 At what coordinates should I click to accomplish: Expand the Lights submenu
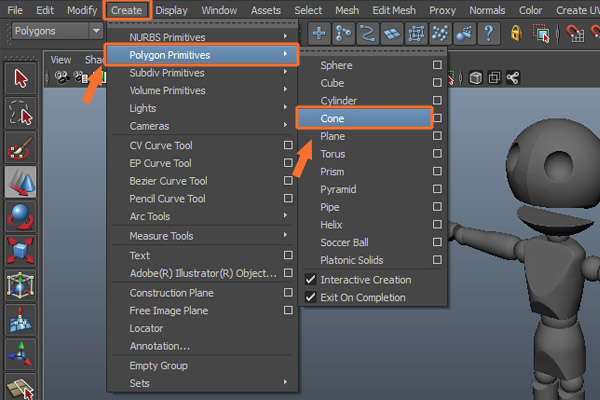tap(202, 108)
